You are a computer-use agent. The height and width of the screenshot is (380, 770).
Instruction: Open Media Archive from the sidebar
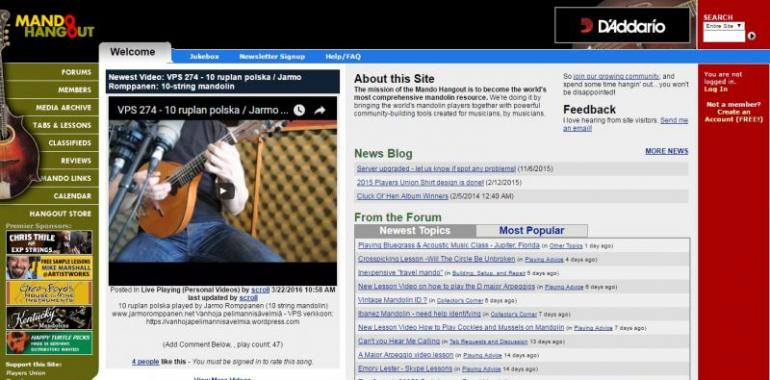pyautogui.click(x=63, y=108)
